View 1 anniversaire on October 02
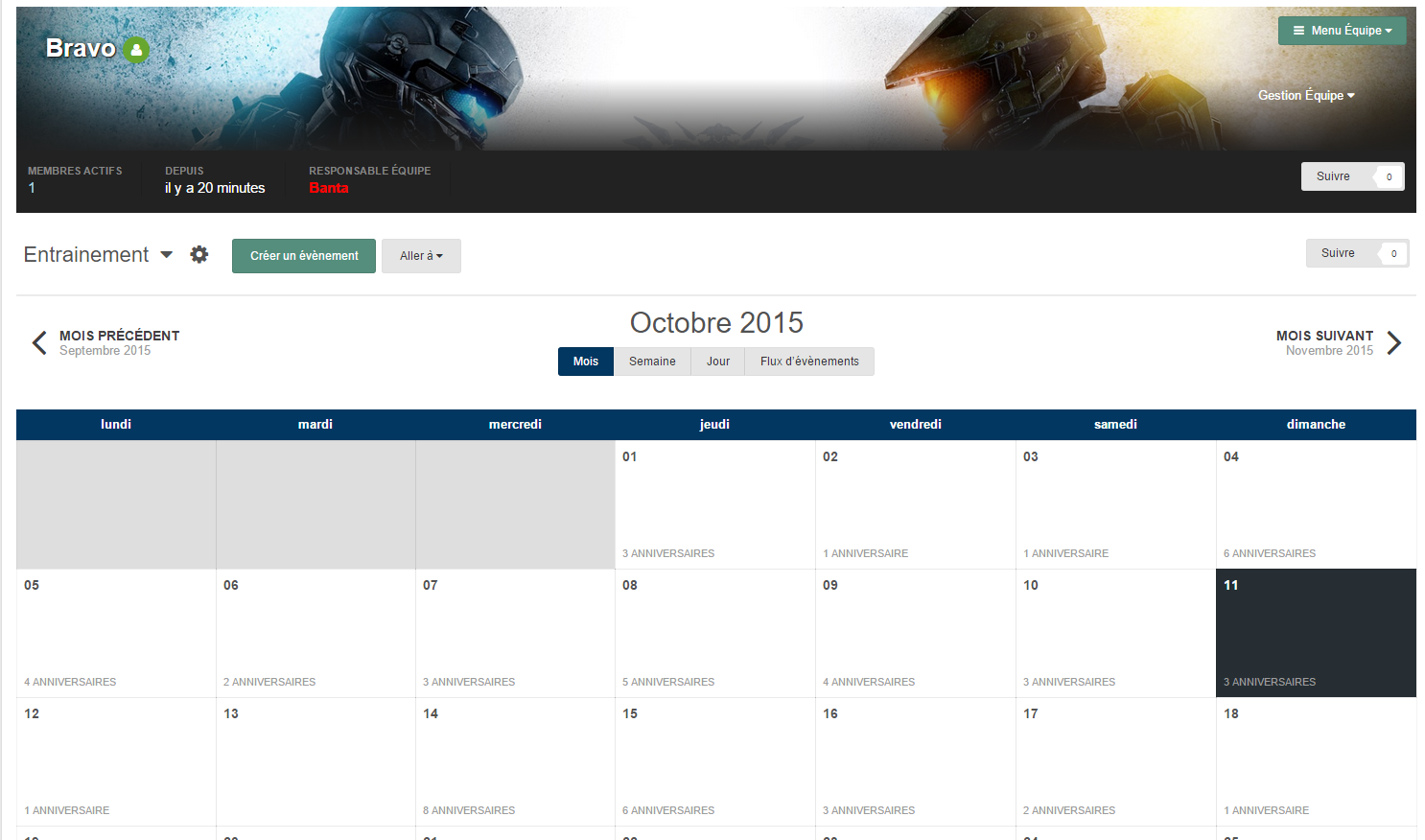 point(865,553)
